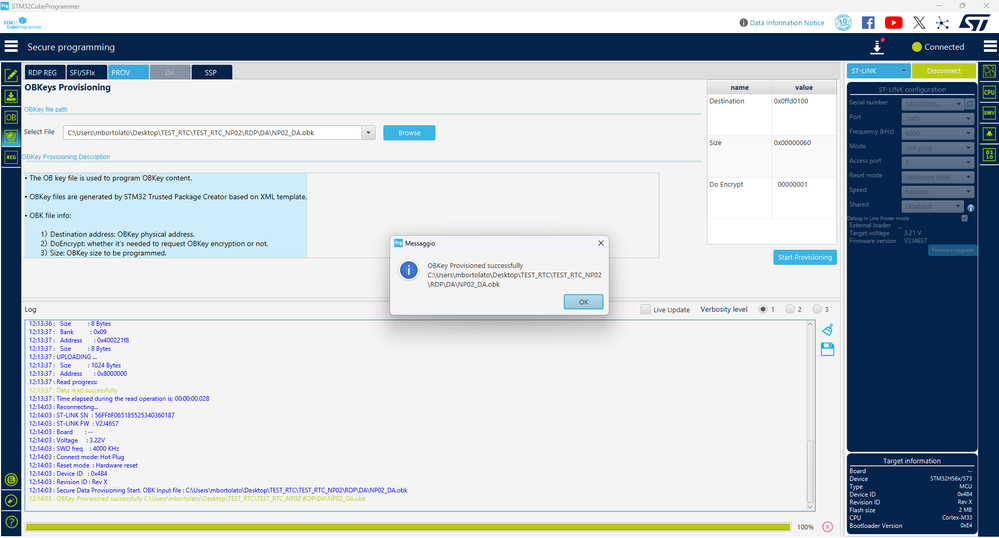Cancel the operation with the red X icon
Image resolution: width=999 pixels, height=538 pixels.
[x=827, y=527]
